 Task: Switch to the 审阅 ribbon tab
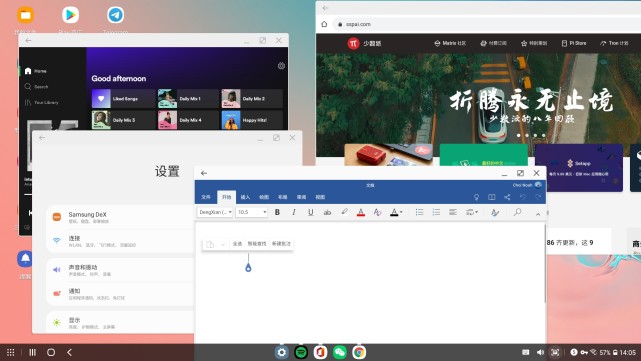302,197
